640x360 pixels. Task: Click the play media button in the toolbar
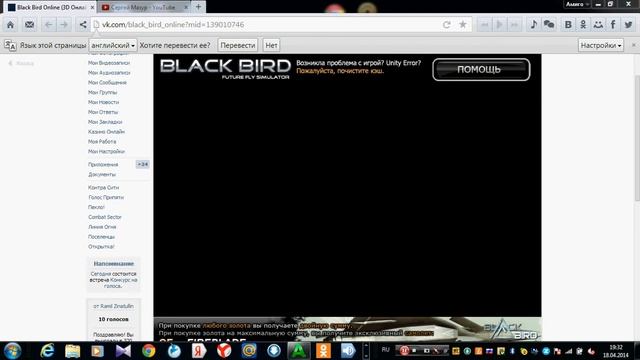[x=499, y=25]
